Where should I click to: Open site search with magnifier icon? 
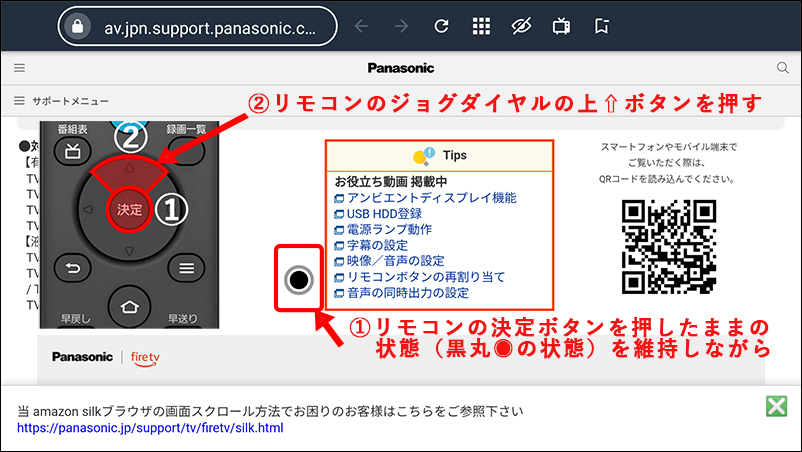(783, 69)
